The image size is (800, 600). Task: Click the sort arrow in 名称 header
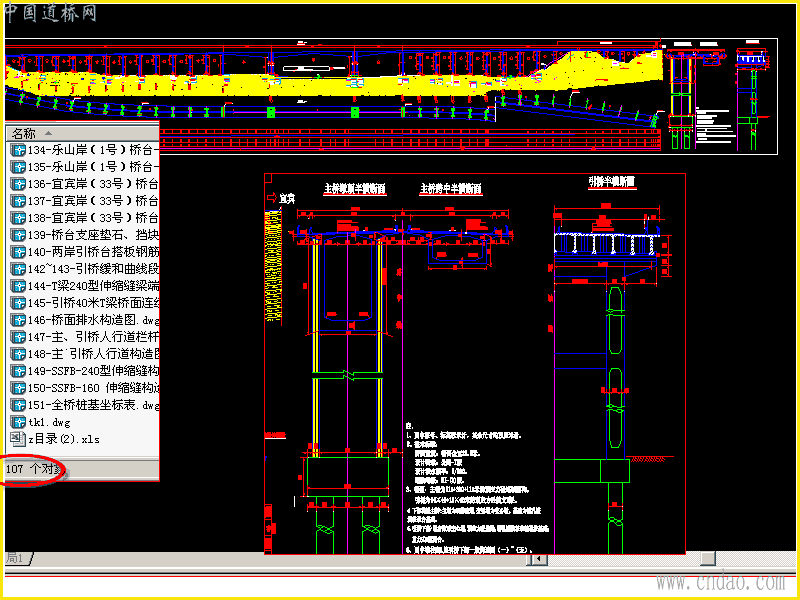[x=48, y=134]
